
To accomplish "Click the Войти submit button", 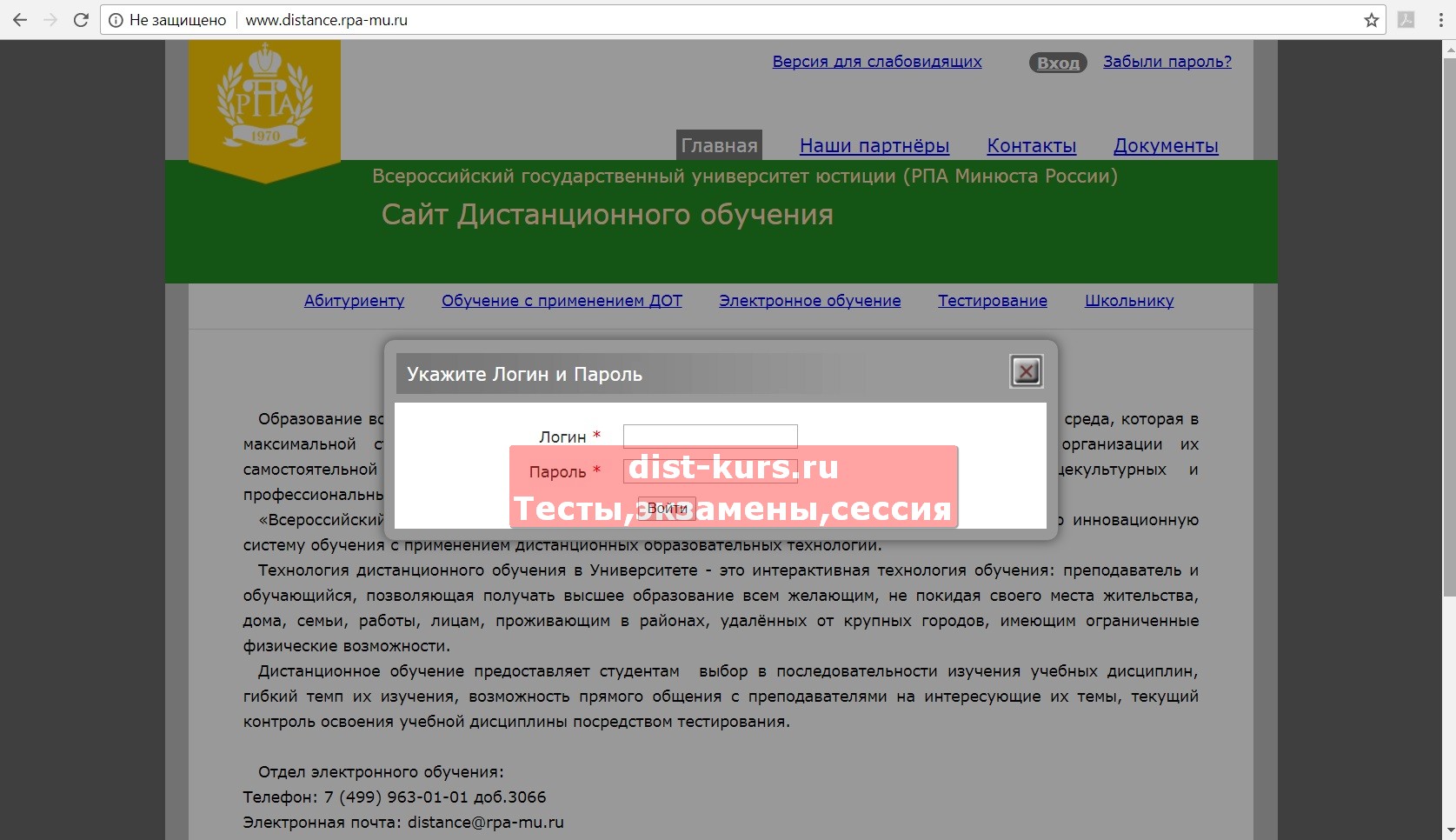I will coord(667,508).
